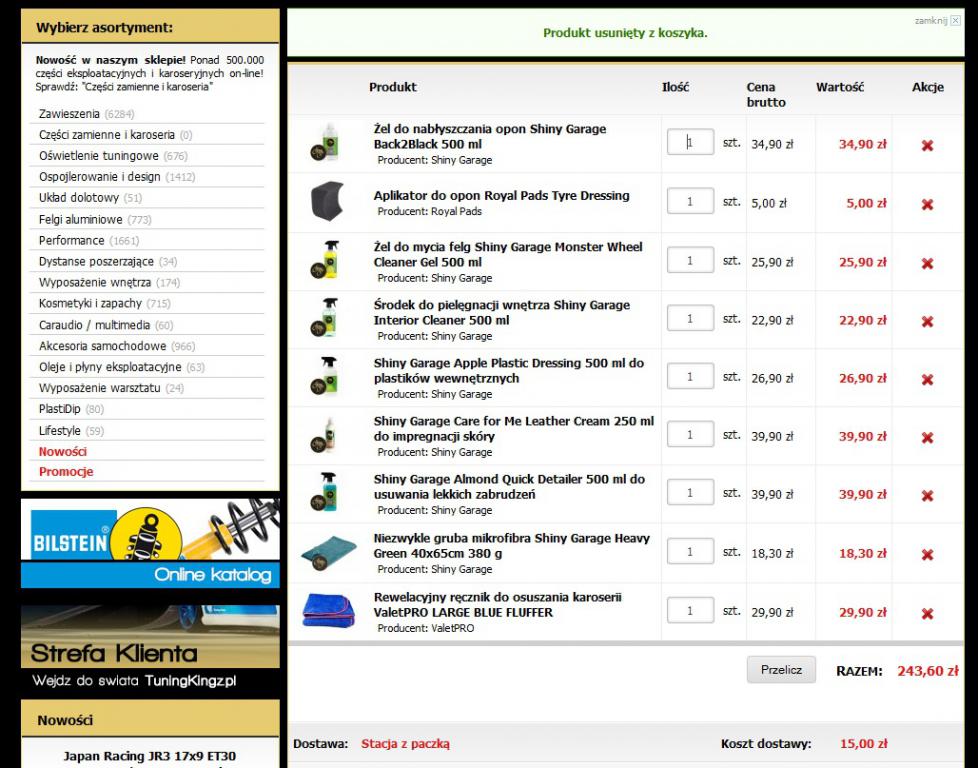This screenshot has width=978, height=768.
Task: Delete Monster Wheel Cleaner Gel from cart
Action: (x=927, y=263)
